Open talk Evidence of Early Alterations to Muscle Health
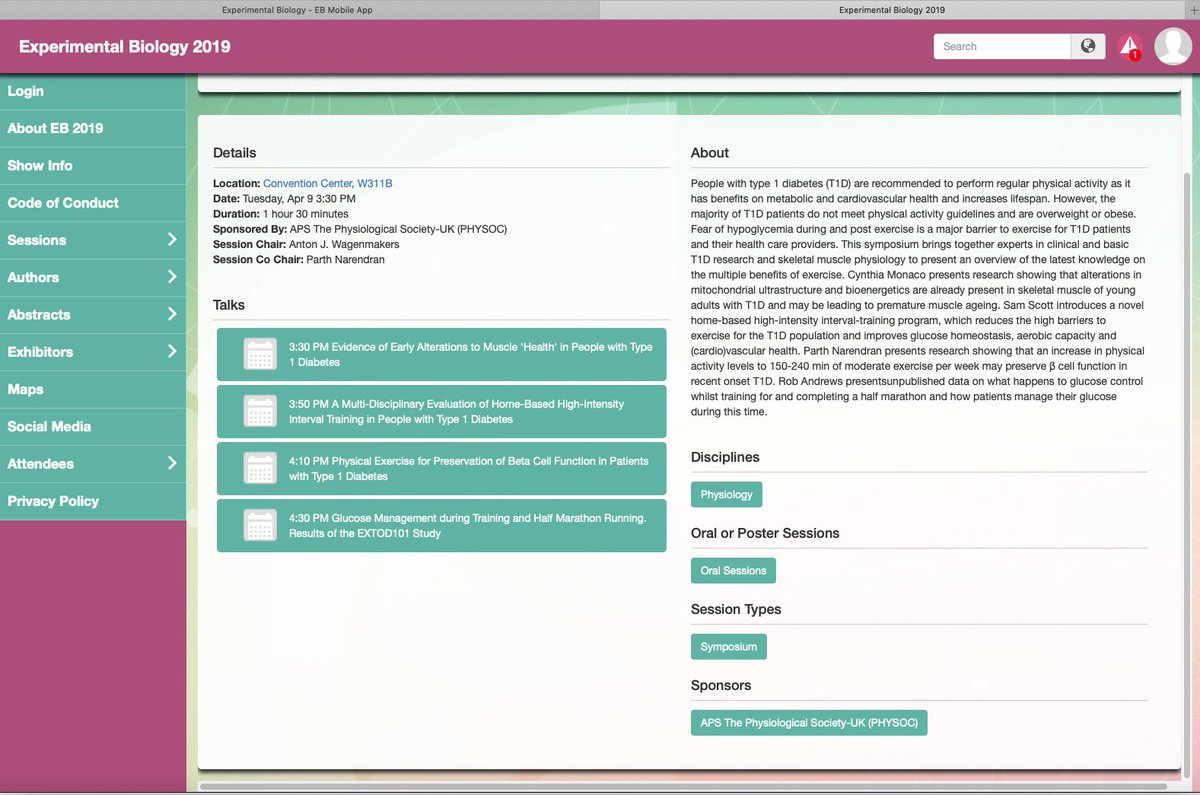This screenshot has width=1200, height=795. click(x=441, y=354)
